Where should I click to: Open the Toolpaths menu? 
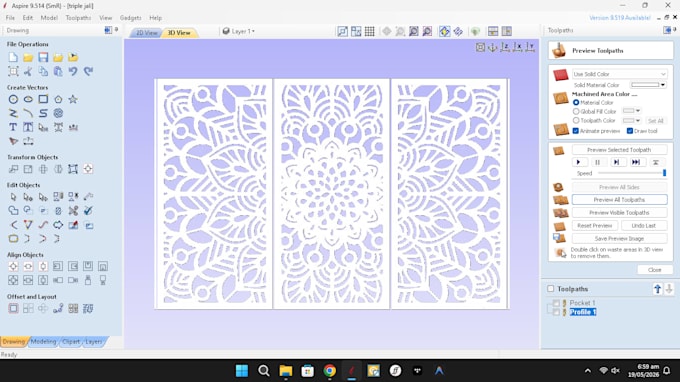(78, 18)
